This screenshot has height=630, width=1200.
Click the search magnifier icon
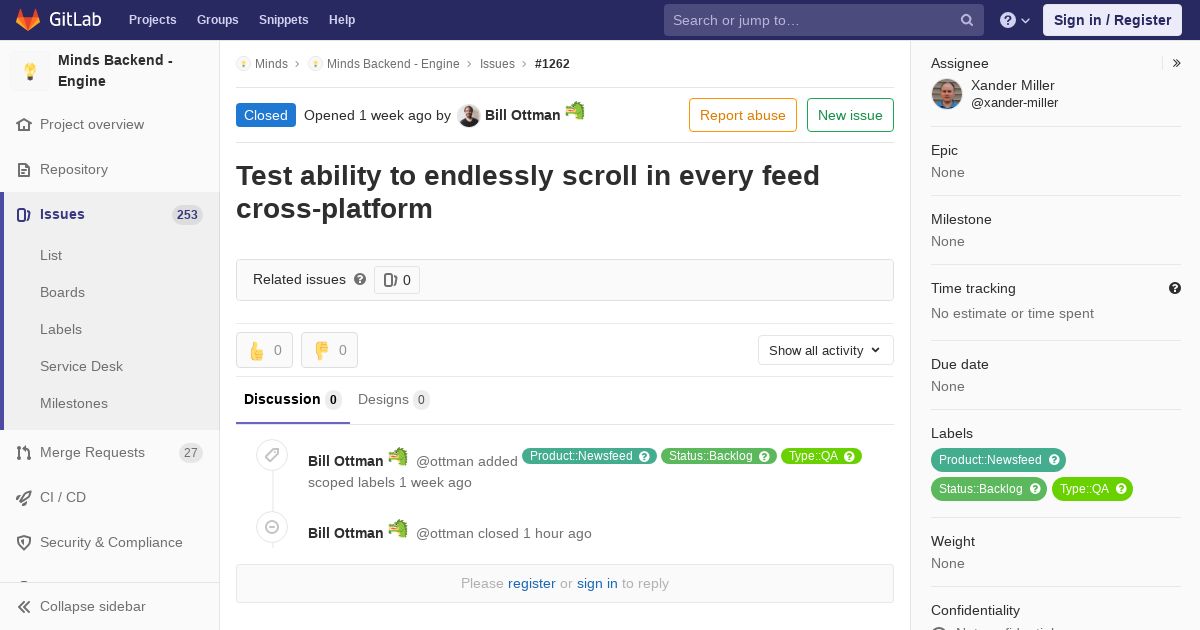(967, 20)
